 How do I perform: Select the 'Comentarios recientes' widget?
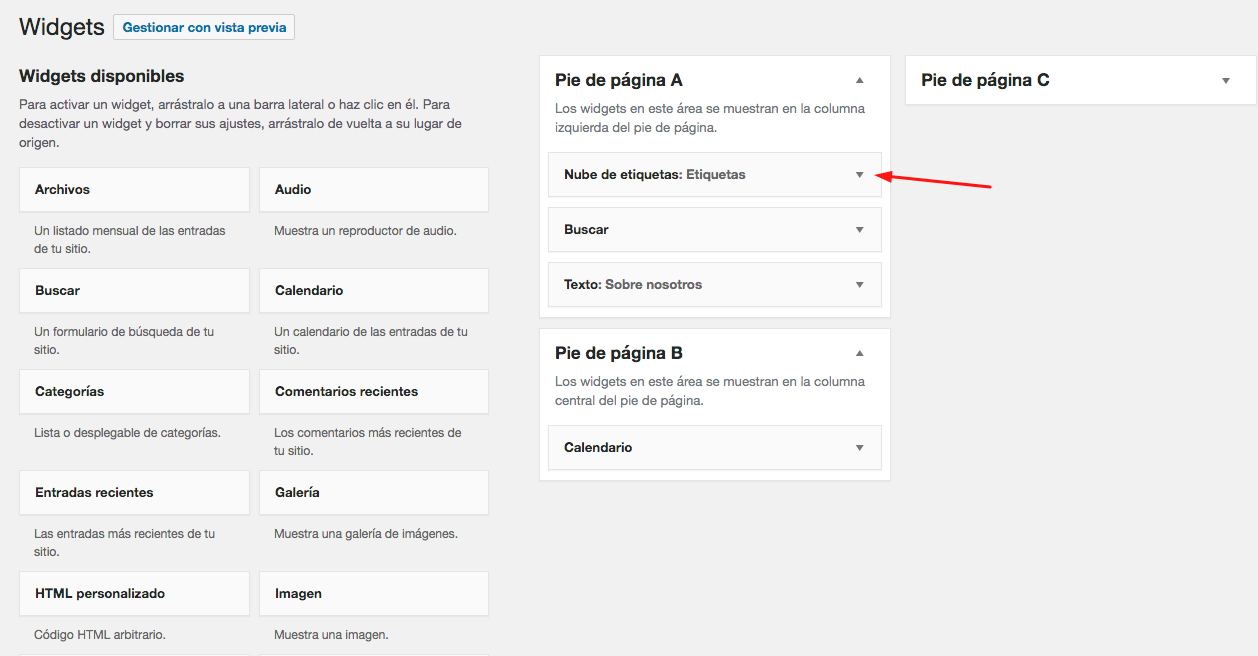(x=373, y=391)
